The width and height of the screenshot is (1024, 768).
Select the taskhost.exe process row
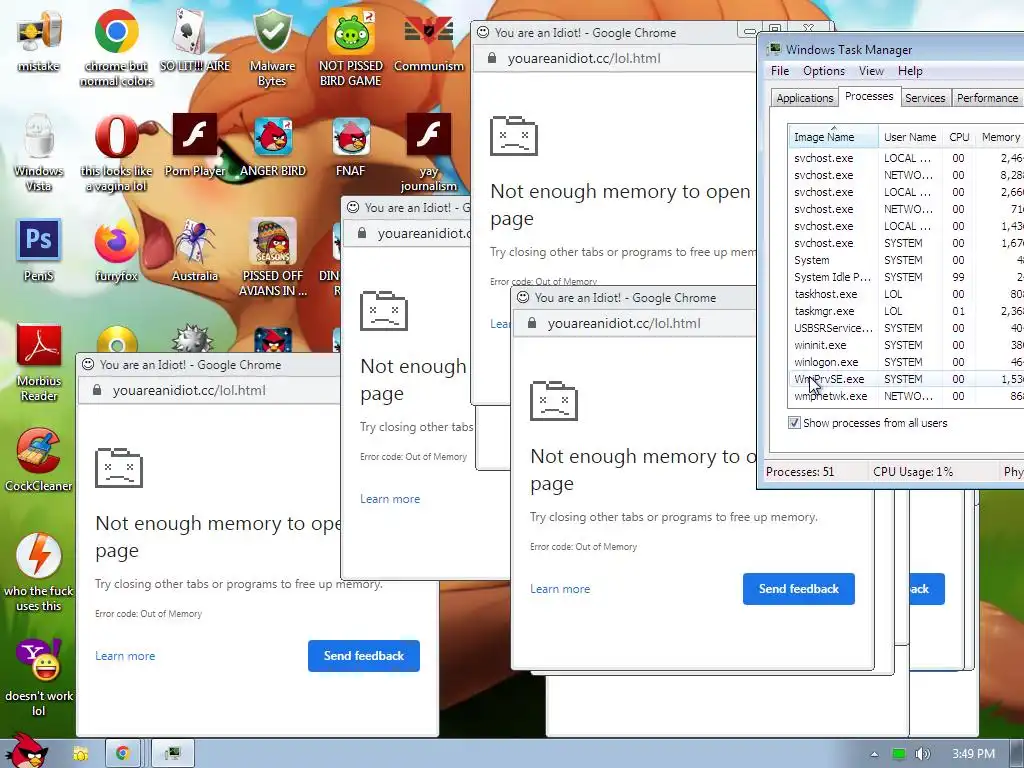point(906,294)
